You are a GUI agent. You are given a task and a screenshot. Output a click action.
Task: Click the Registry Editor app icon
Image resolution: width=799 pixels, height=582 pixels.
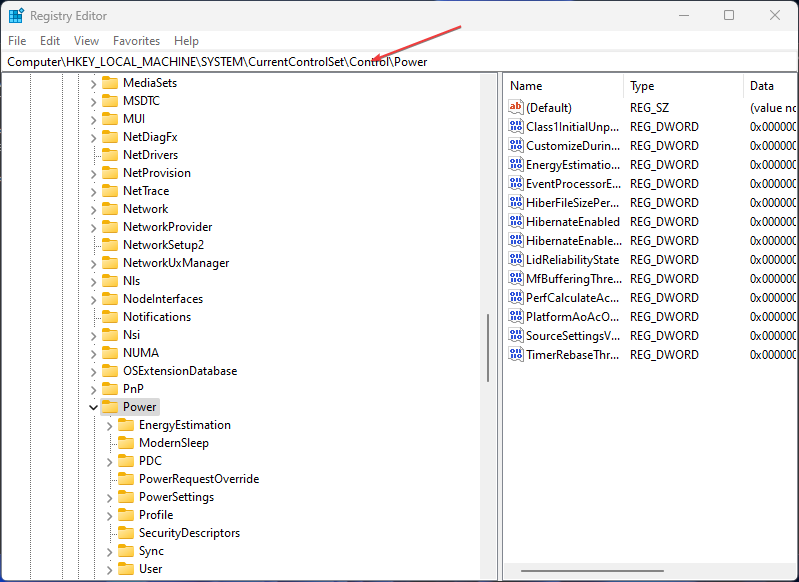tap(16, 16)
